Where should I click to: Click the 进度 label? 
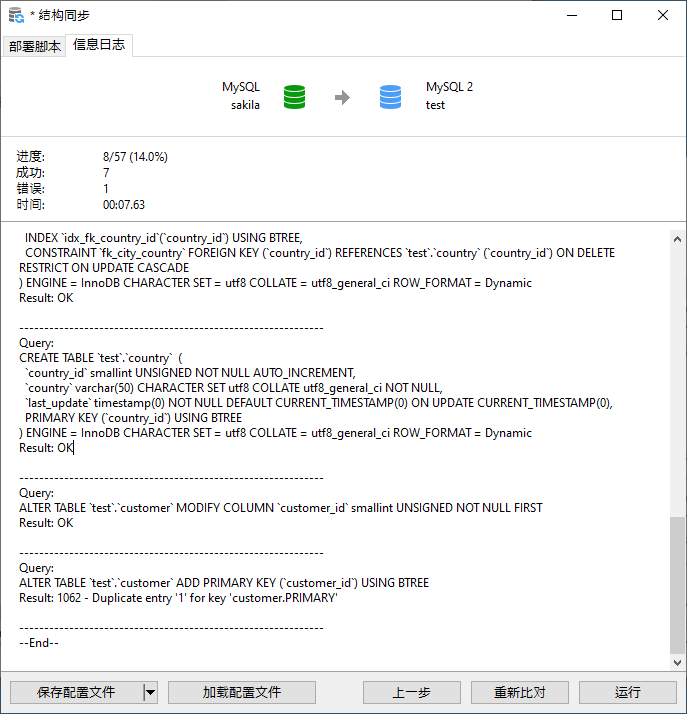tap(31, 157)
